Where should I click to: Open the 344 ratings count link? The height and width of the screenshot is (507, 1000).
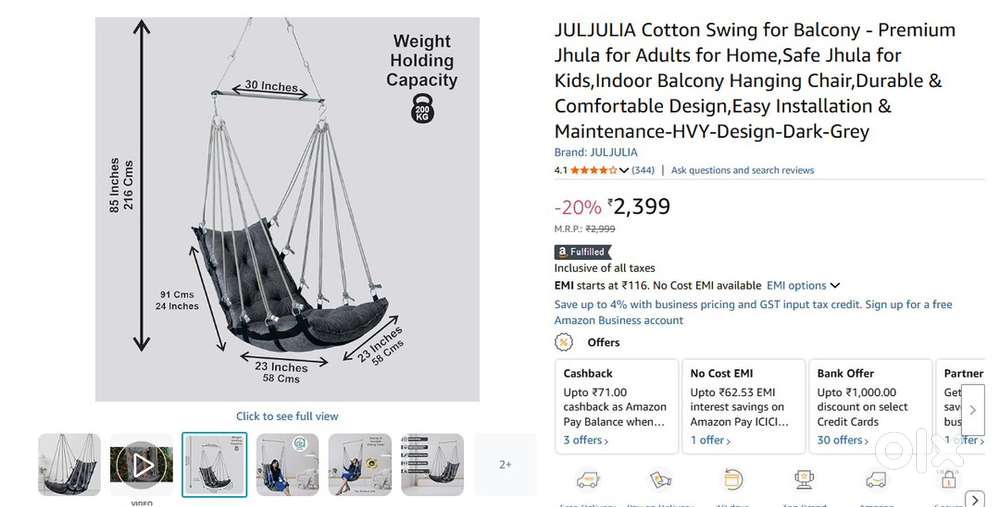(x=643, y=171)
